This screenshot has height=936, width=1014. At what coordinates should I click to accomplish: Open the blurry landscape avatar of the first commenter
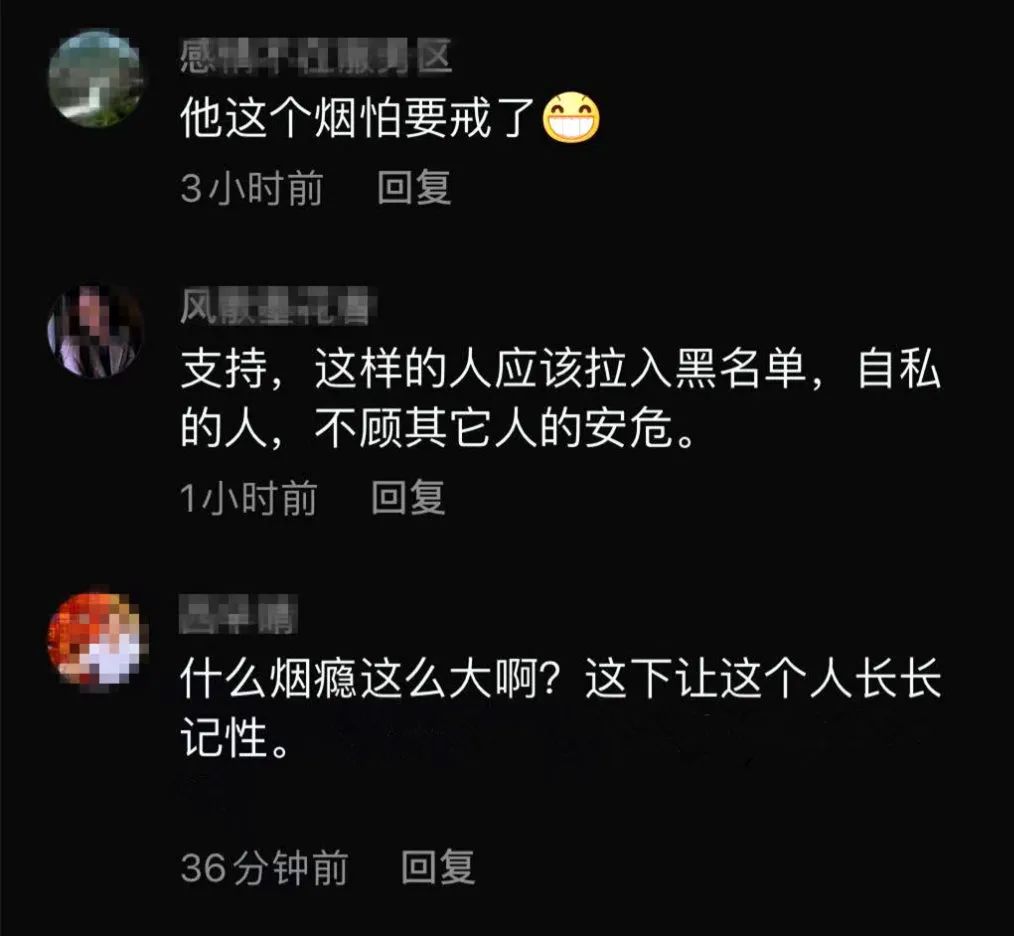(96, 78)
